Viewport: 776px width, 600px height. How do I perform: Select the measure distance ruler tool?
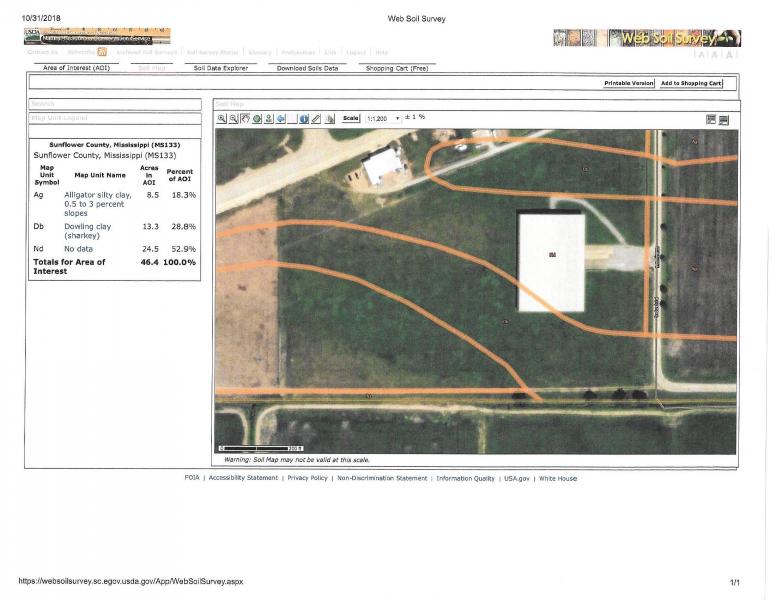(x=316, y=118)
